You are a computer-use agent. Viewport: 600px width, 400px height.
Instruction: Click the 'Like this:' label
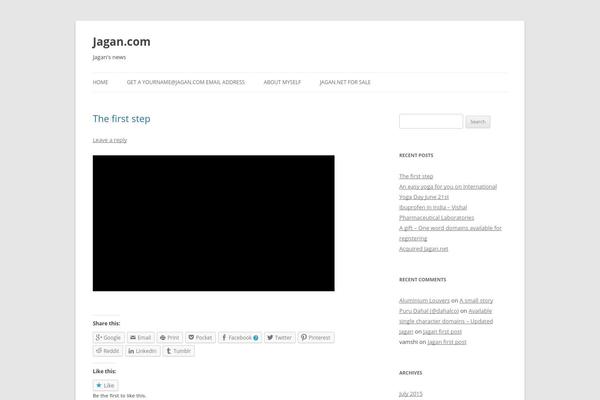pyautogui.click(x=104, y=371)
